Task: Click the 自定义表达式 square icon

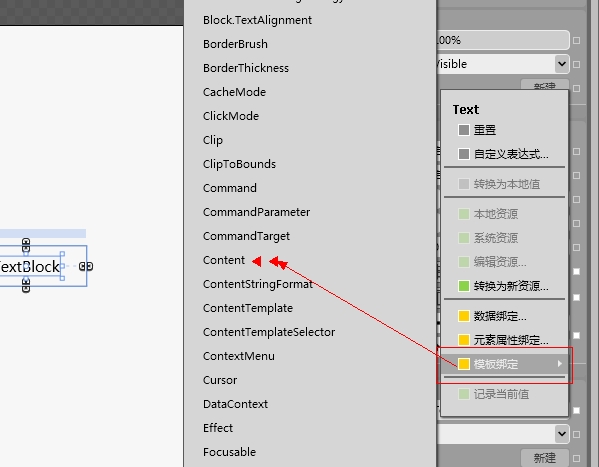Action: [x=464, y=154]
